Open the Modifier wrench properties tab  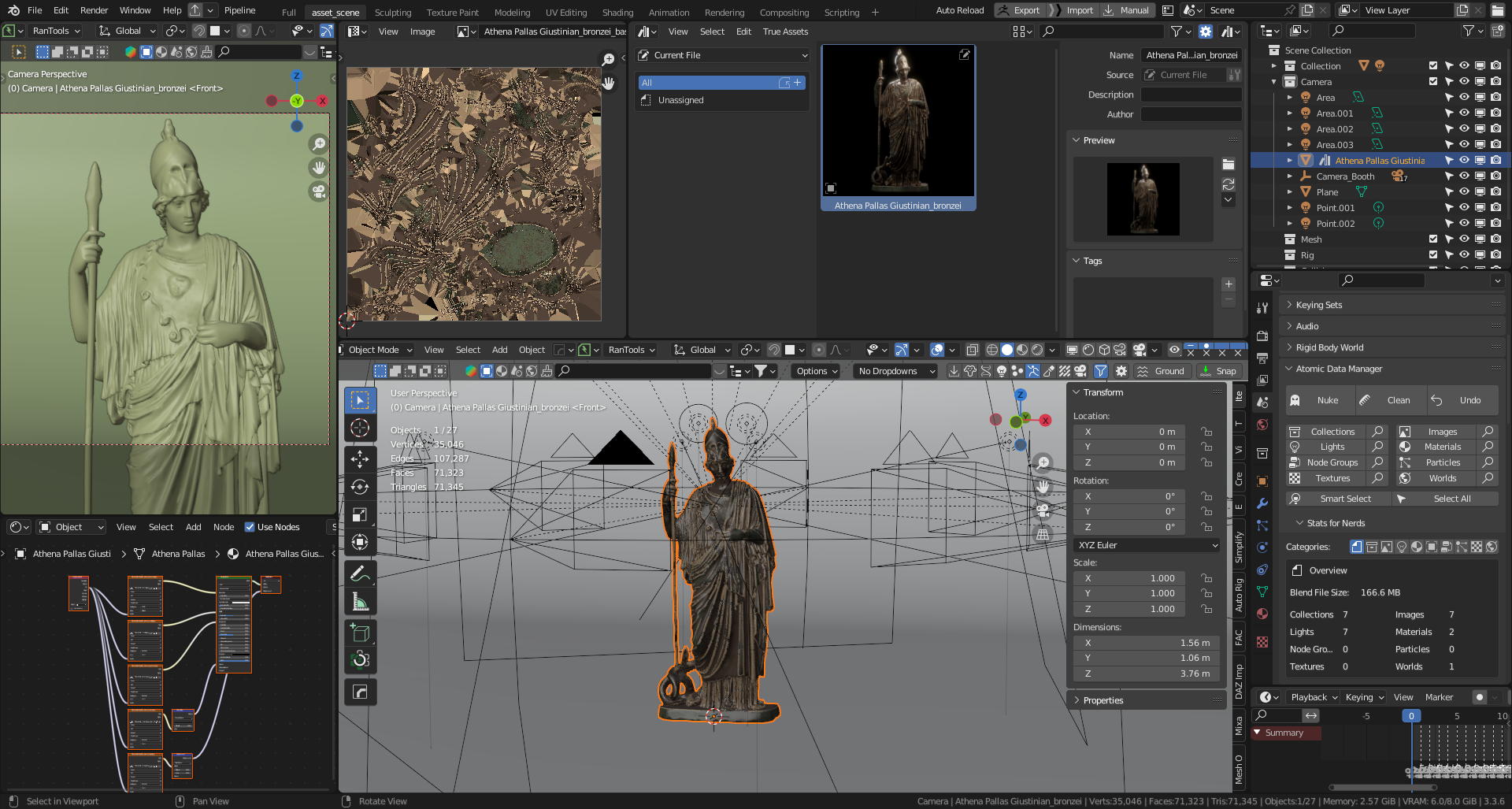(1262, 503)
